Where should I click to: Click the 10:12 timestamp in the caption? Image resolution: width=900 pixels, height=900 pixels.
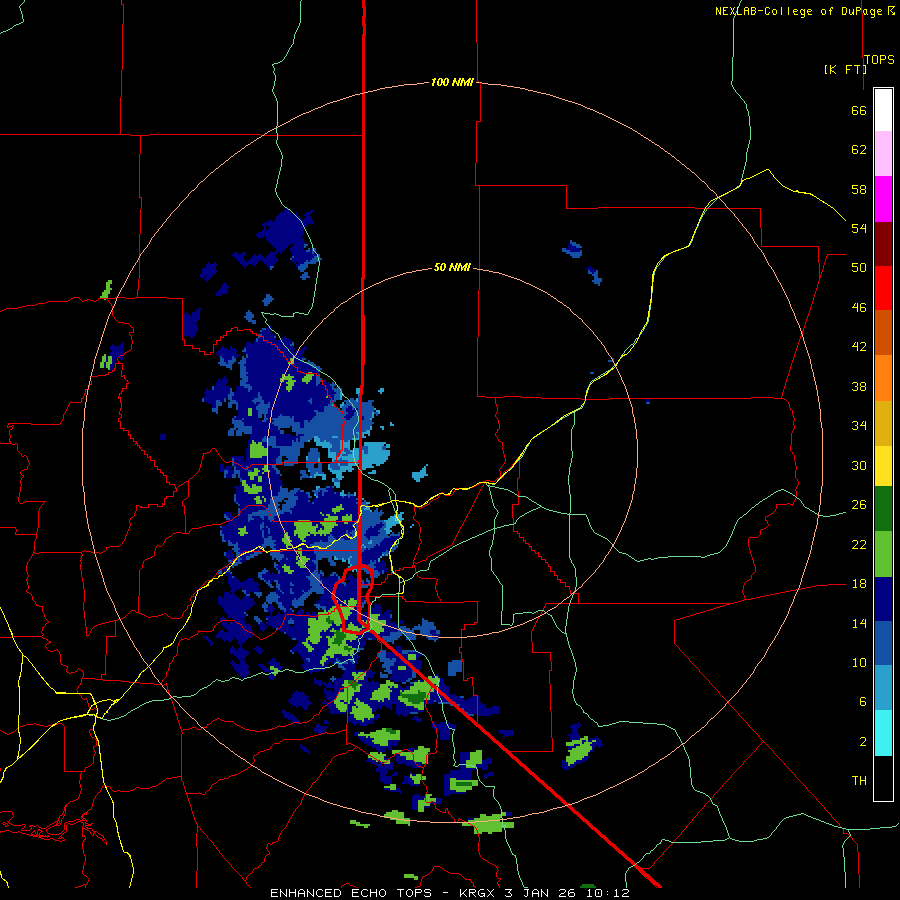pyautogui.click(x=608, y=893)
